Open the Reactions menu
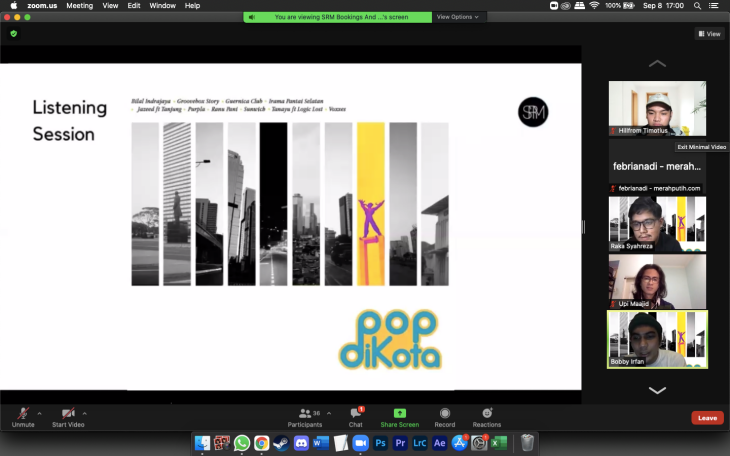Viewport: 730px width, 456px height. pos(487,417)
